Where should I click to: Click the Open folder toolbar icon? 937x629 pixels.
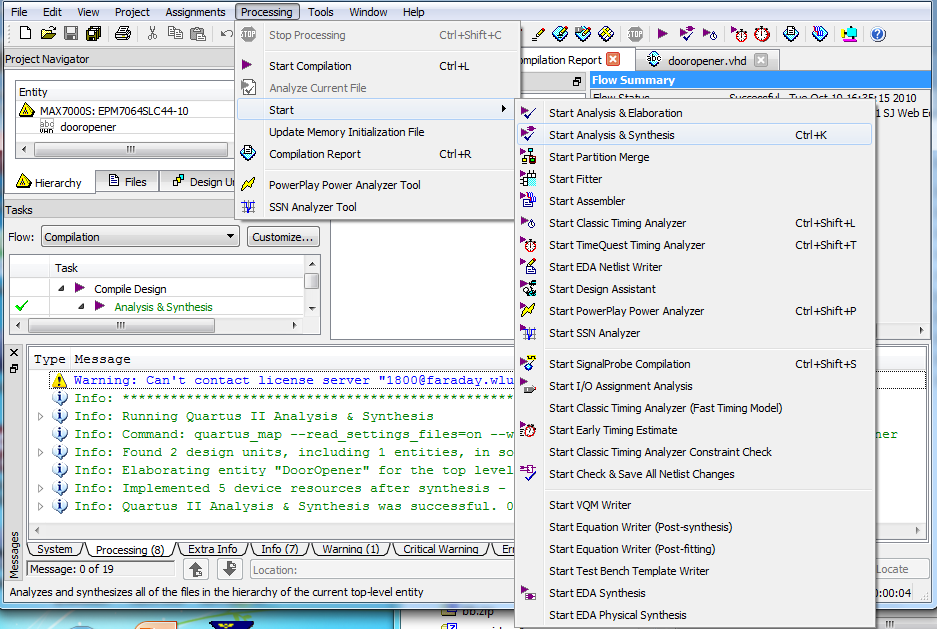(48, 33)
